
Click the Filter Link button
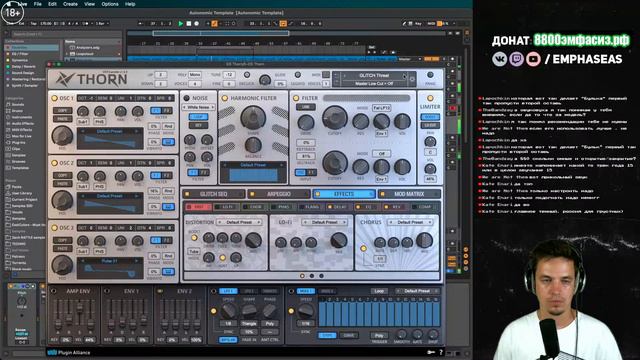[x=306, y=107]
